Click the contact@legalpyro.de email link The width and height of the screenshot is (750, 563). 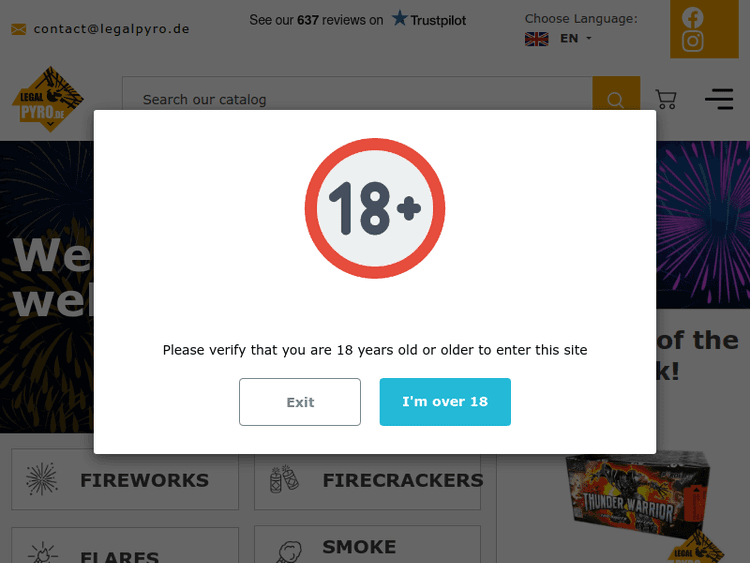tap(111, 29)
